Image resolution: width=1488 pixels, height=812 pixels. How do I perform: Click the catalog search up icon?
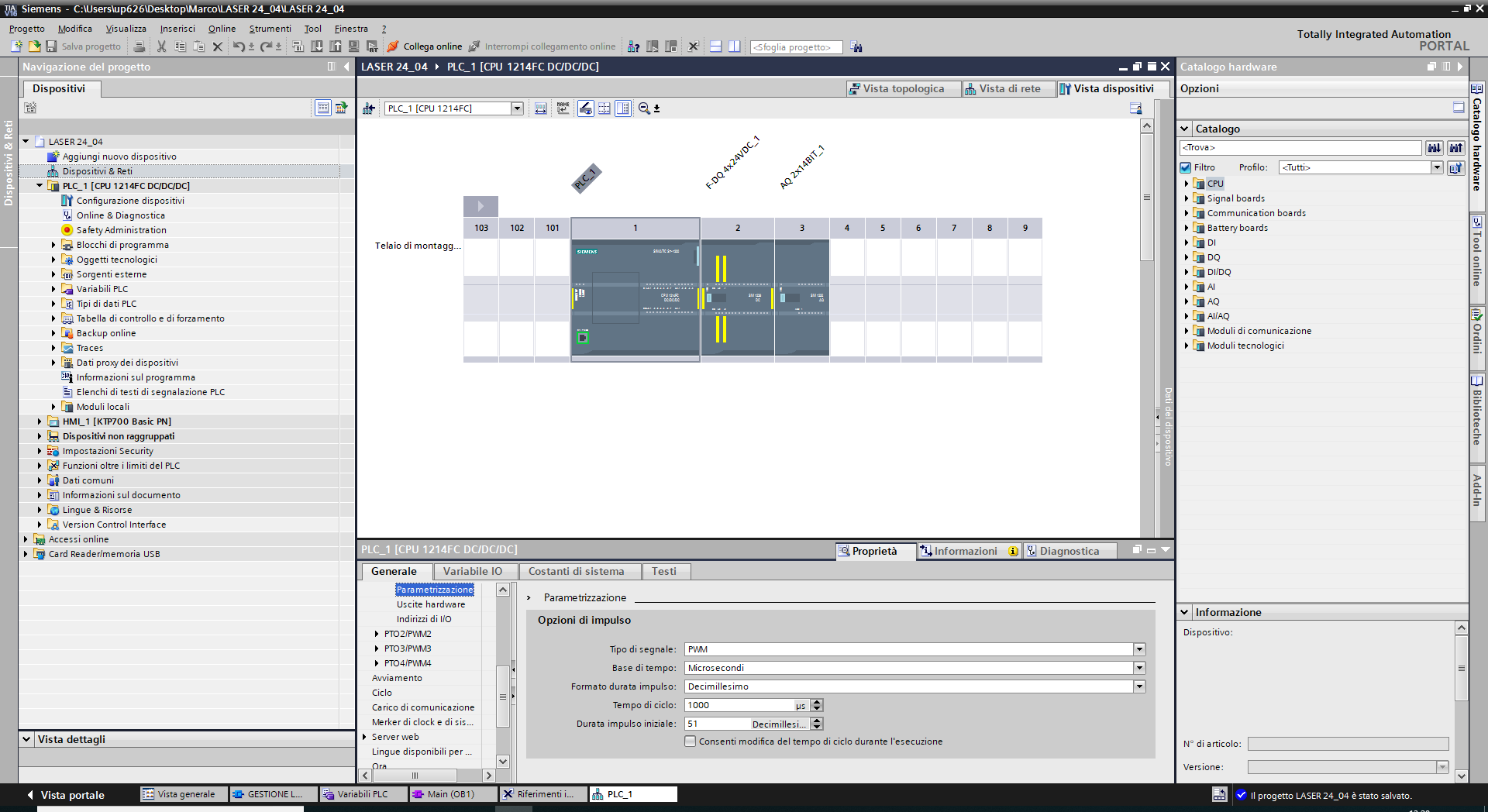tap(1456, 147)
